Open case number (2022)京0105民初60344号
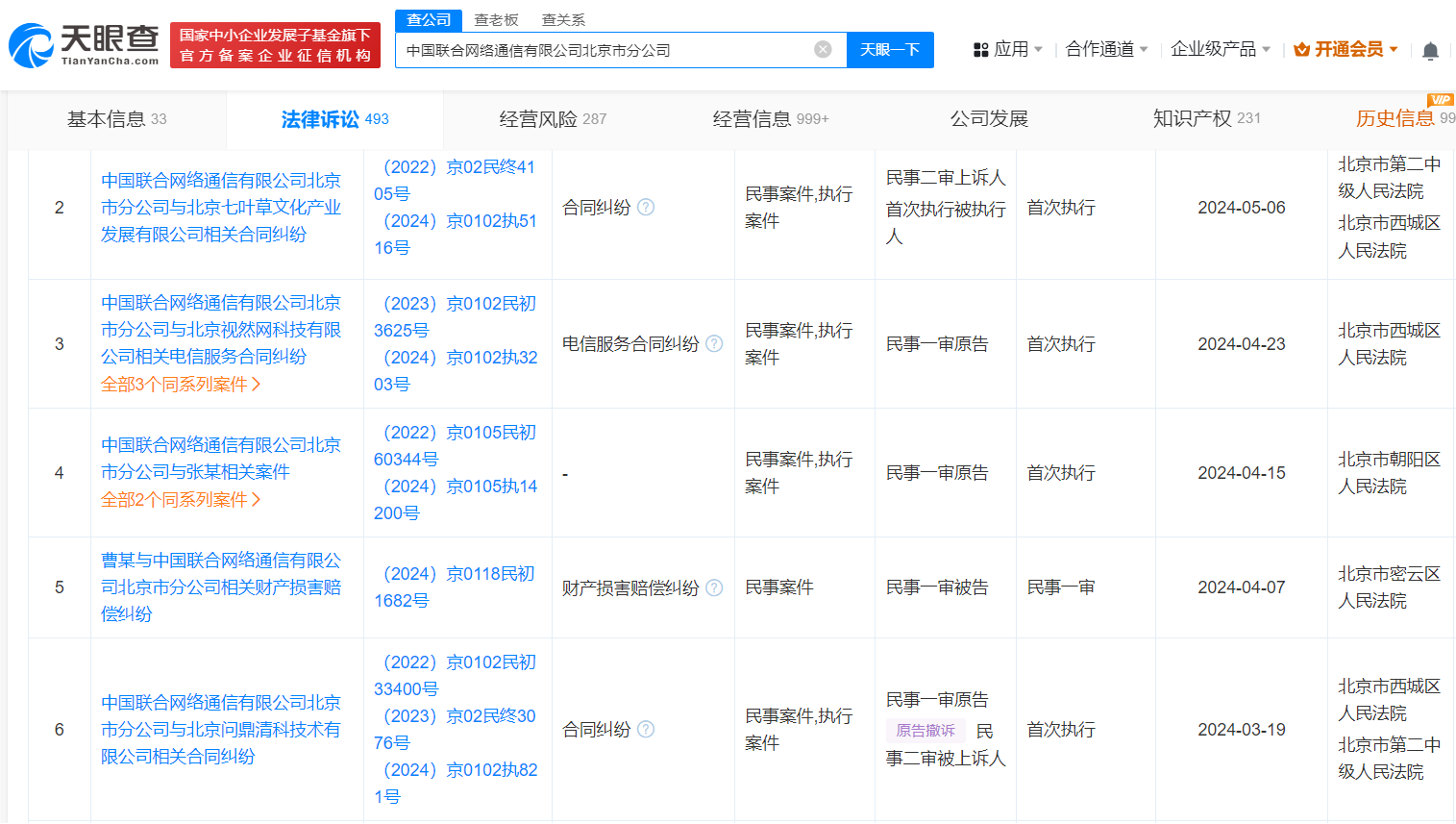The image size is (1456, 824). pos(456,445)
